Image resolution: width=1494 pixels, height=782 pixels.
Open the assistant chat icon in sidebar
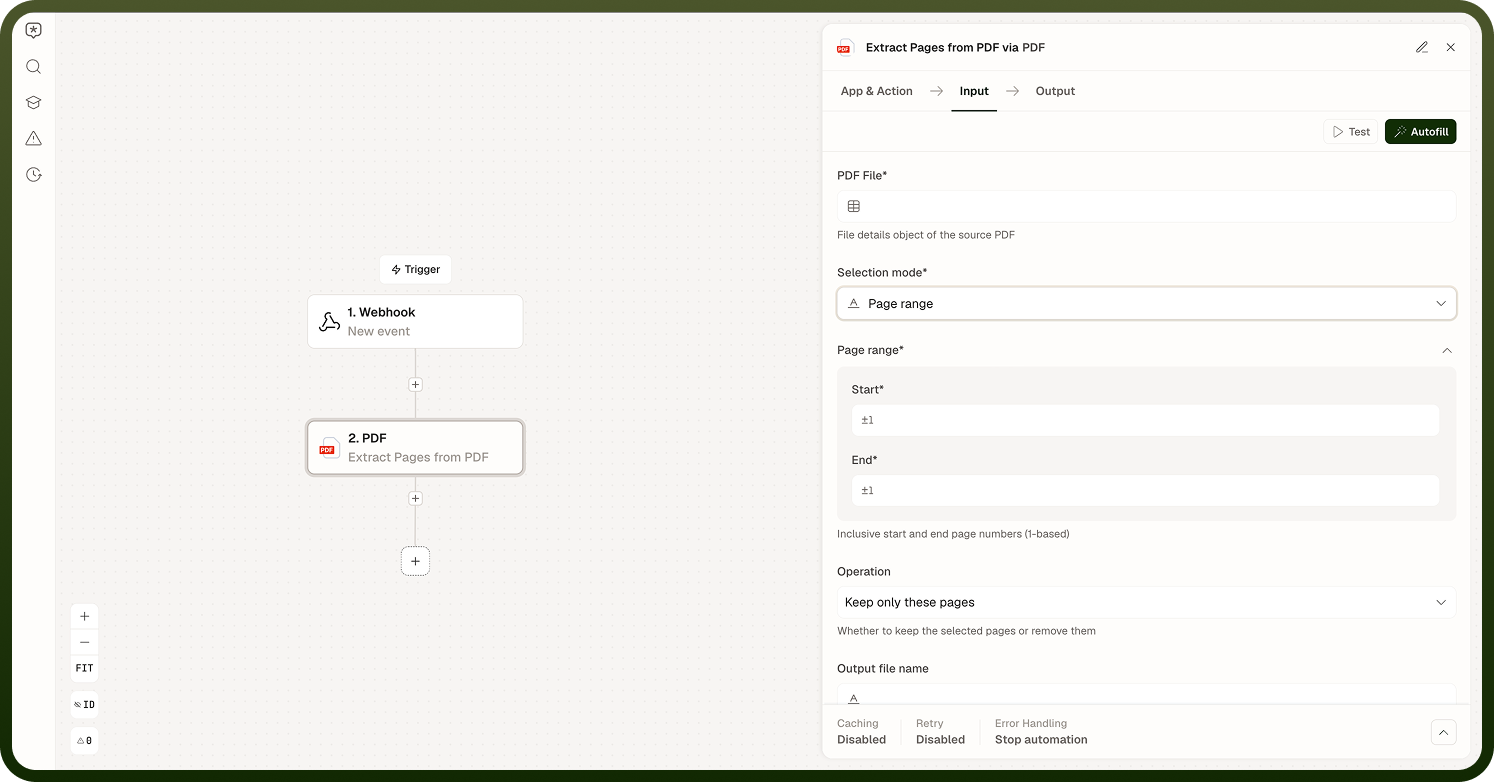coord(34,31)
